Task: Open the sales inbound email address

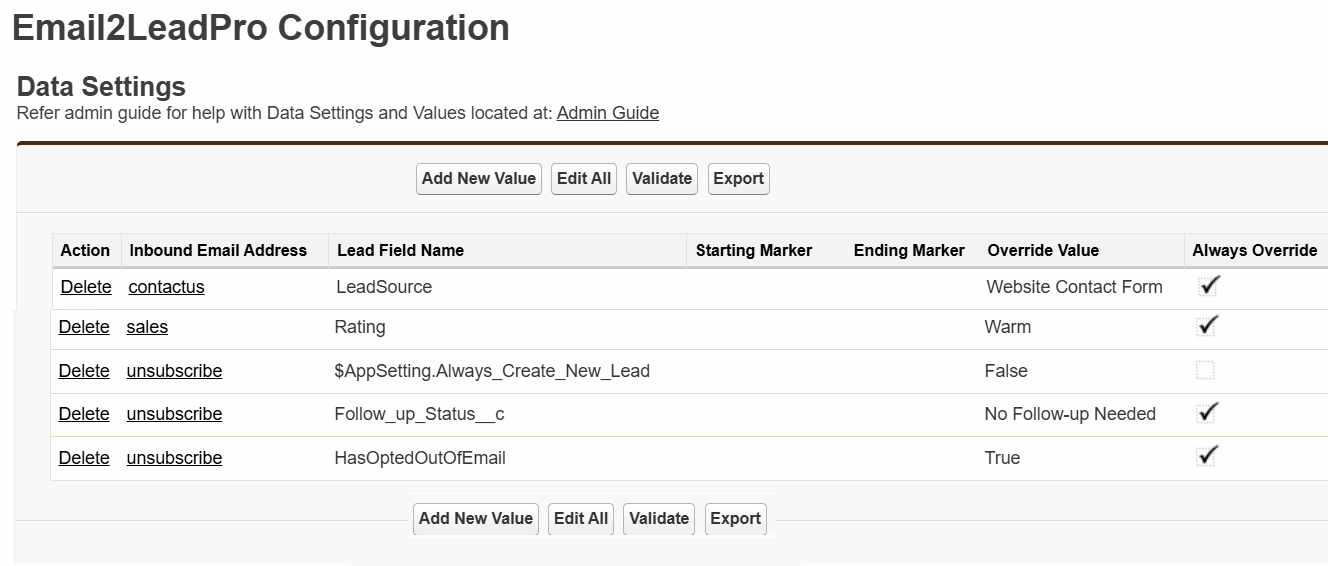Action: click(x=147, y=327)
